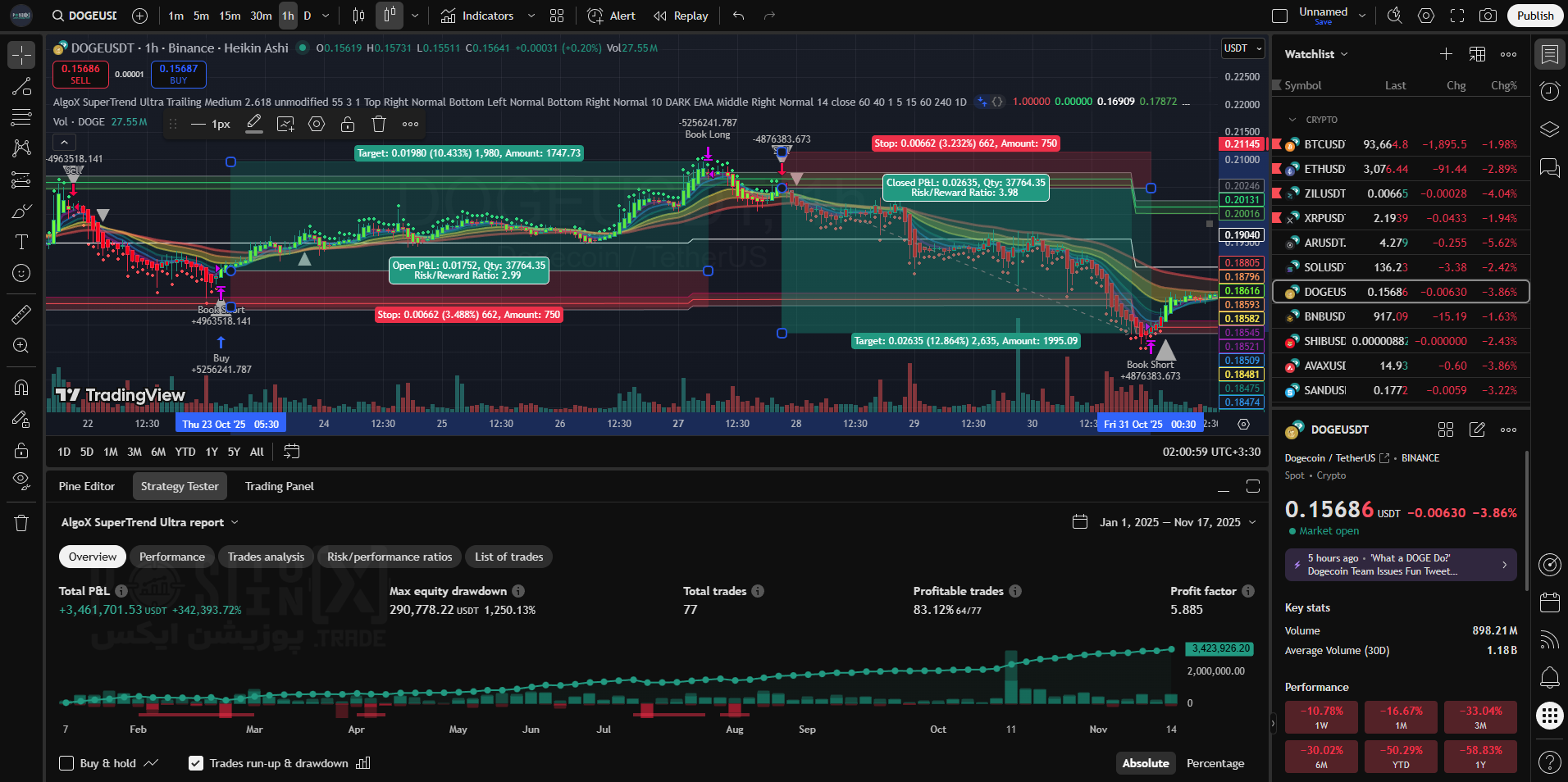Open the floating toolbar drawing settings gear
Screen dimensions: 1568x782
(317, 124)
